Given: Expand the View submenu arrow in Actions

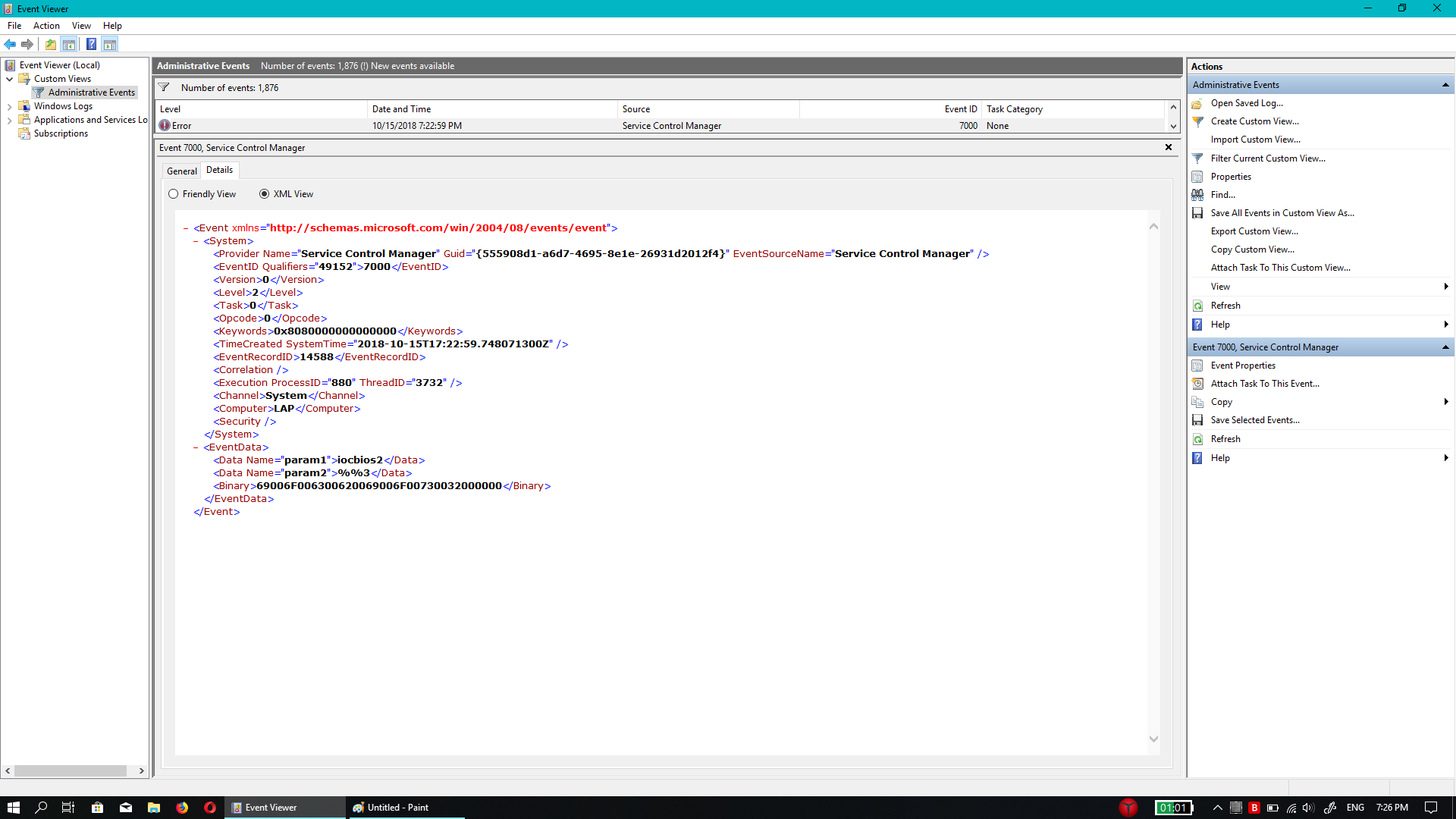Looking at the screenshot, I should (1446, 287).
